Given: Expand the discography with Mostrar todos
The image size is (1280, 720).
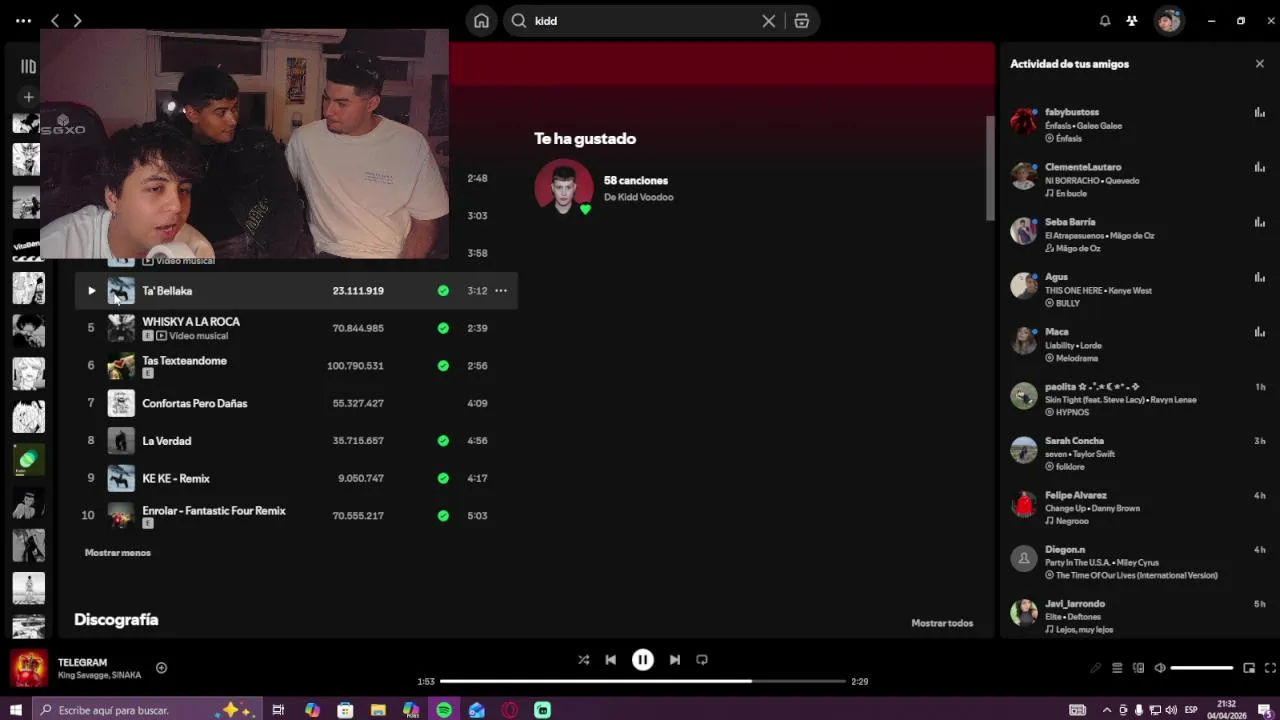Looking at the screenshot, I should coord(942,623).
